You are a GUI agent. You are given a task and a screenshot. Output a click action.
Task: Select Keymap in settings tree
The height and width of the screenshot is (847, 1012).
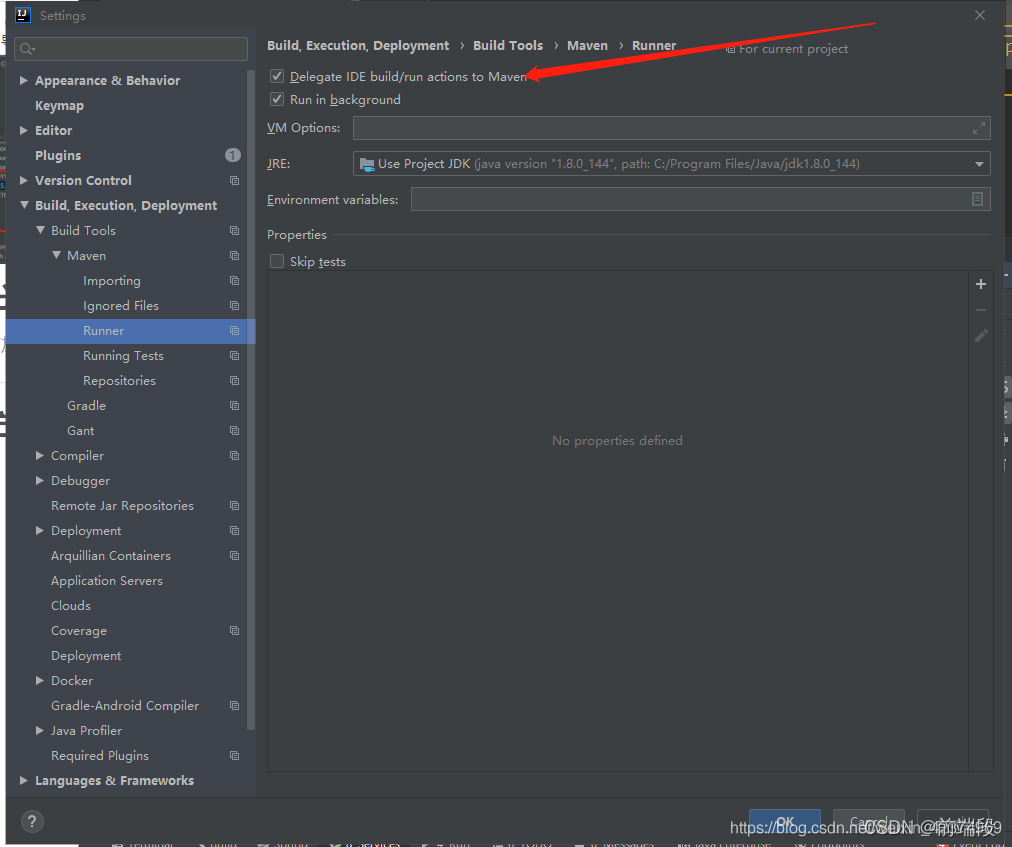point(59,105)
